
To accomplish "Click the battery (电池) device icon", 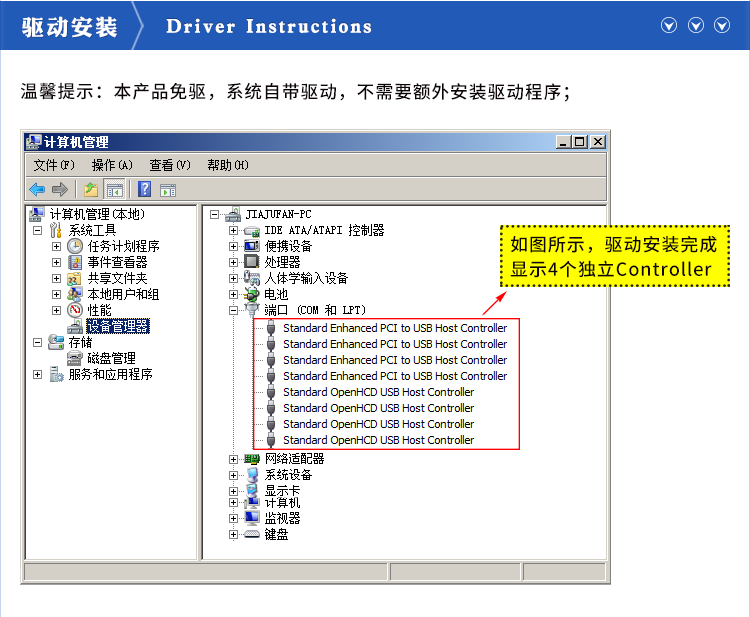I will pos(252,295).
